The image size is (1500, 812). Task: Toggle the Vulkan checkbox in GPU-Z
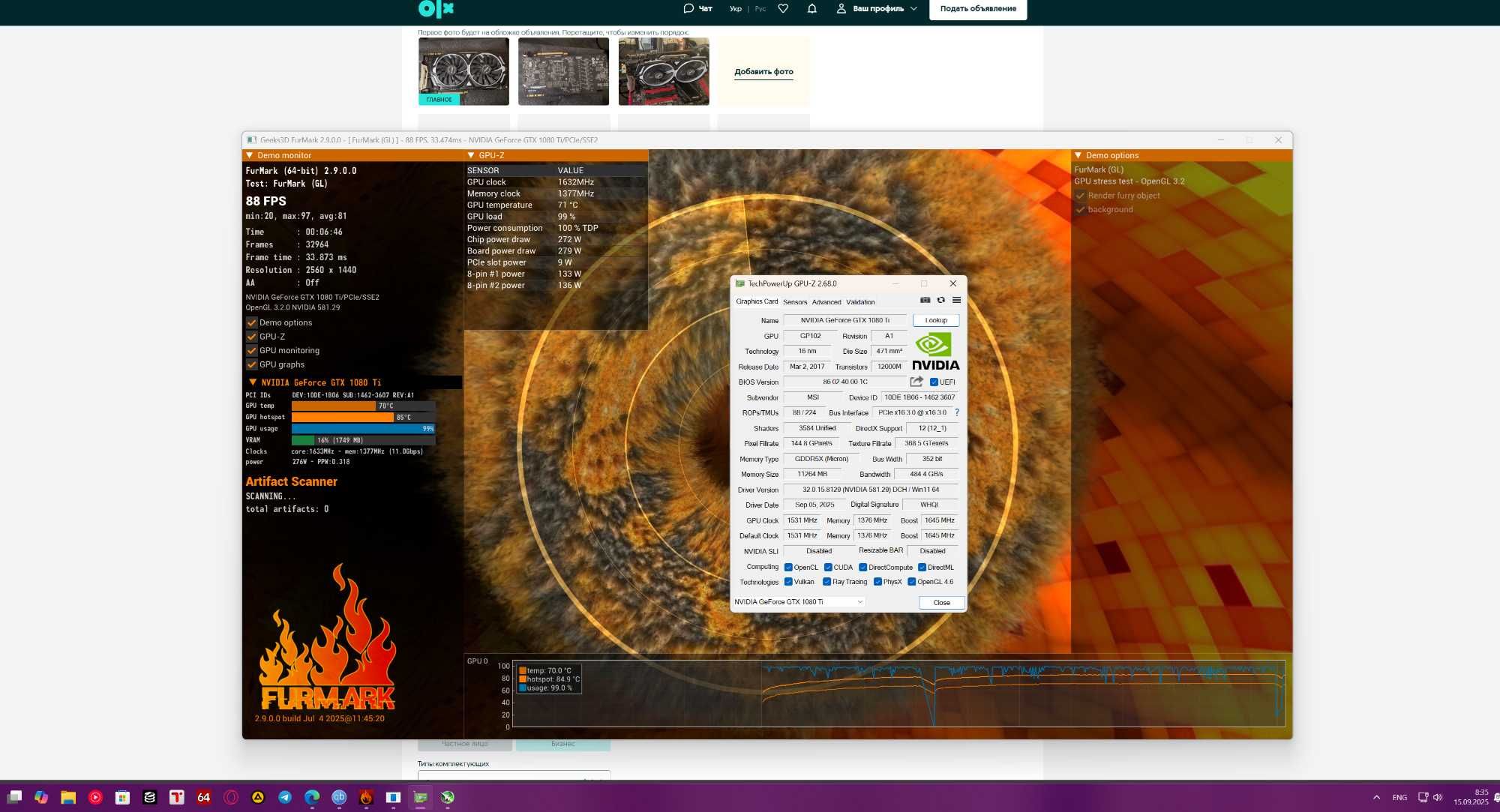coord(788,582)
